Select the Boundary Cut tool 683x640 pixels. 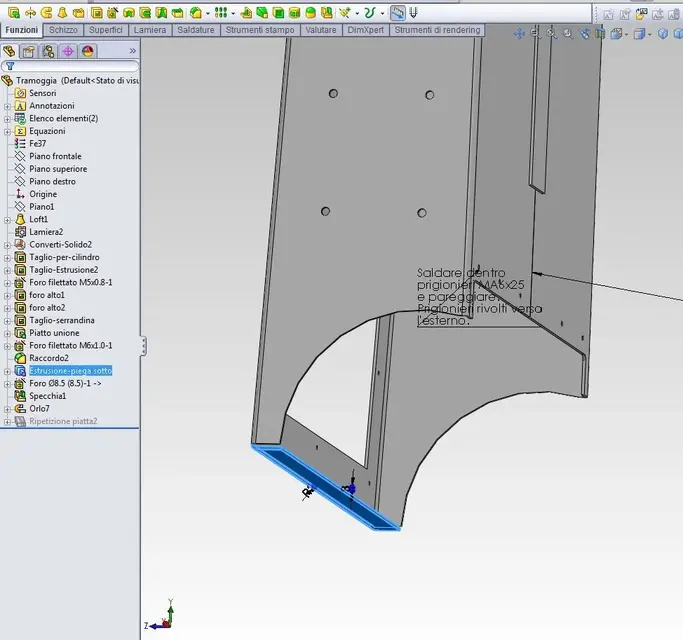point(177,13)
